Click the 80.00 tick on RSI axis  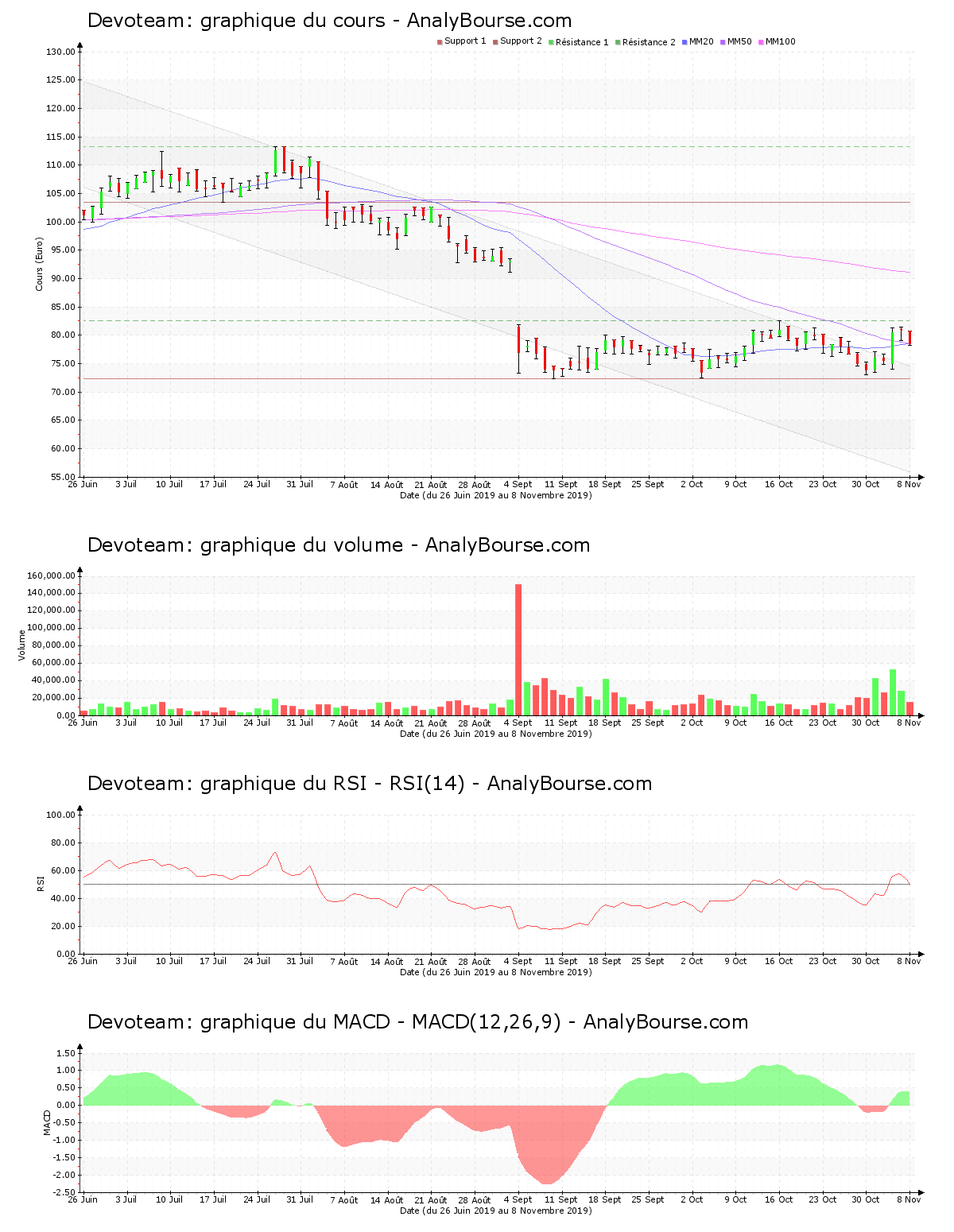(x=63, y=843)
